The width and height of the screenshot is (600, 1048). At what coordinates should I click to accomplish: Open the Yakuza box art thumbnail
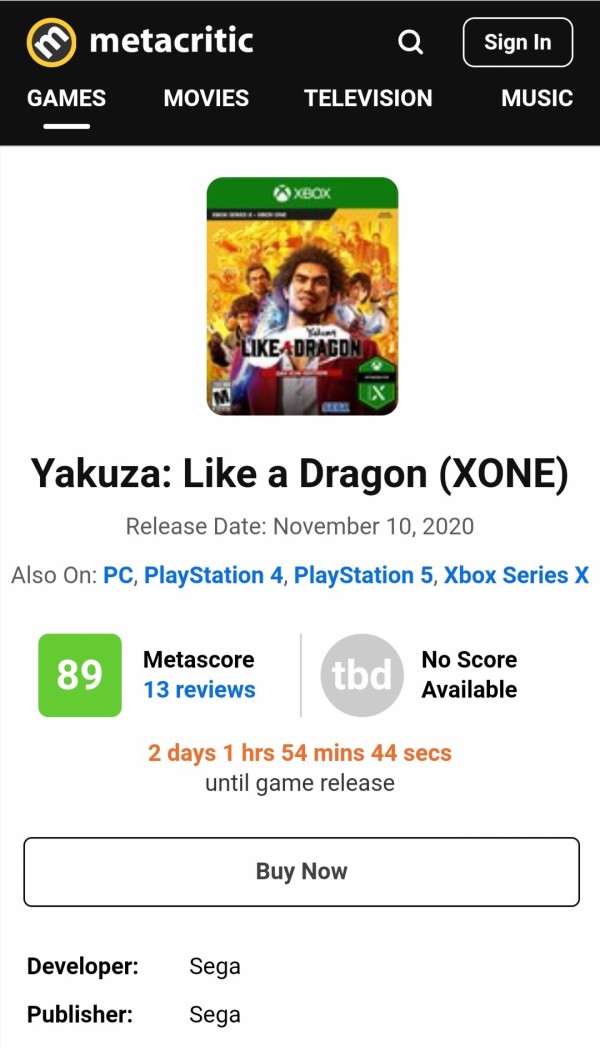pos(302,296)
